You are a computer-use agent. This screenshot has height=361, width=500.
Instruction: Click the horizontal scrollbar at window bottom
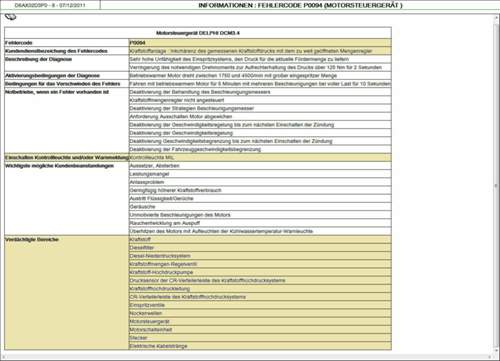(247, 357)
